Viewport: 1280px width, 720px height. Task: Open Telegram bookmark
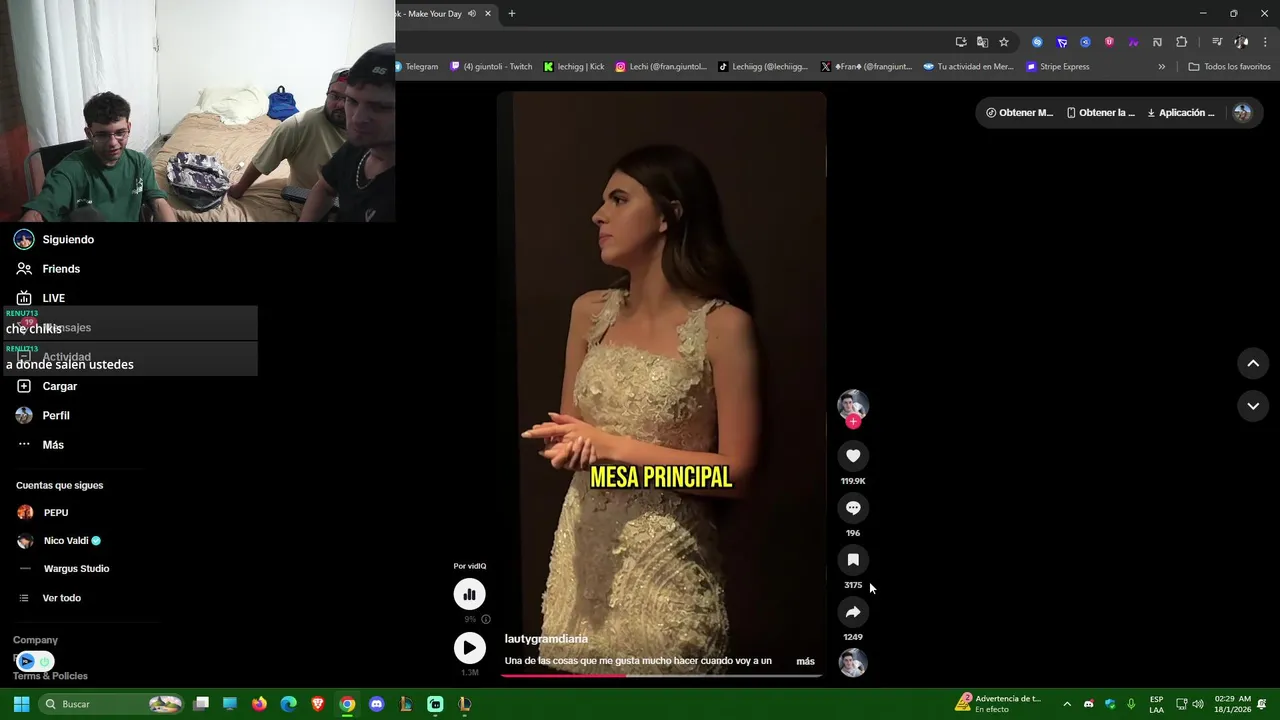tap(418, 67)
